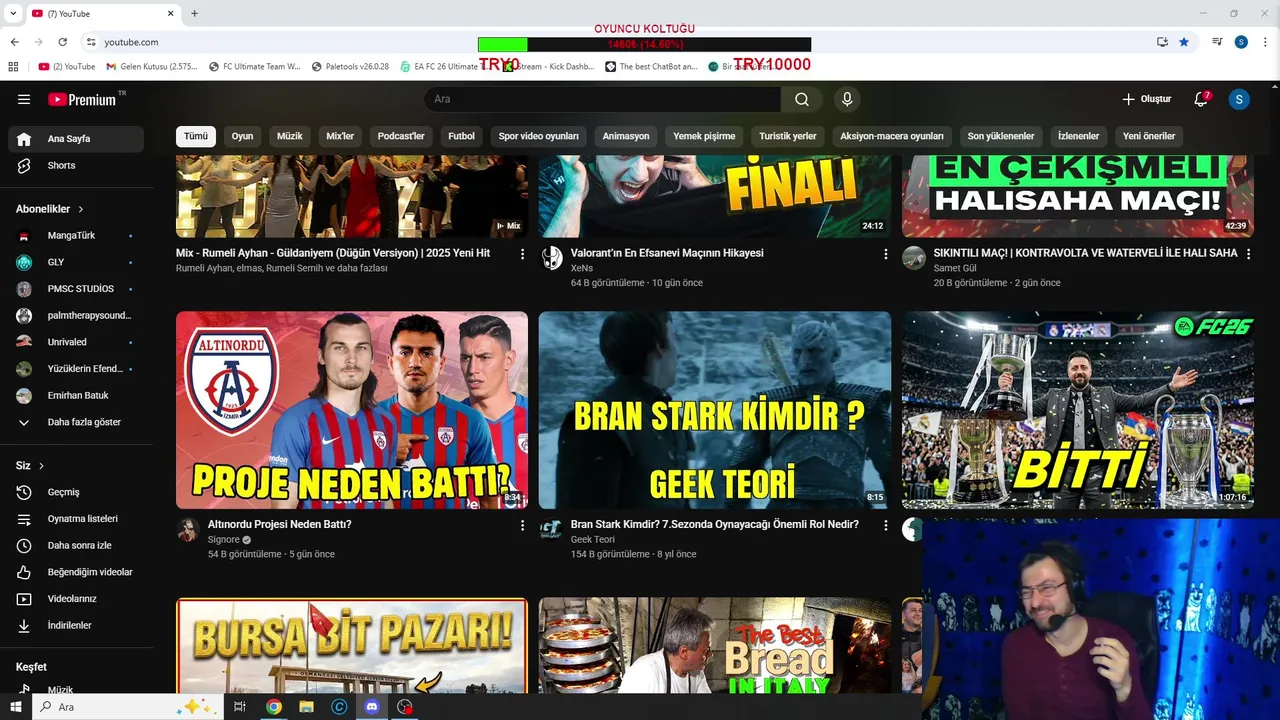Open Task View on the taskbar
The height and width of the screenshot is (720, 1280).
tap(240, 707)
